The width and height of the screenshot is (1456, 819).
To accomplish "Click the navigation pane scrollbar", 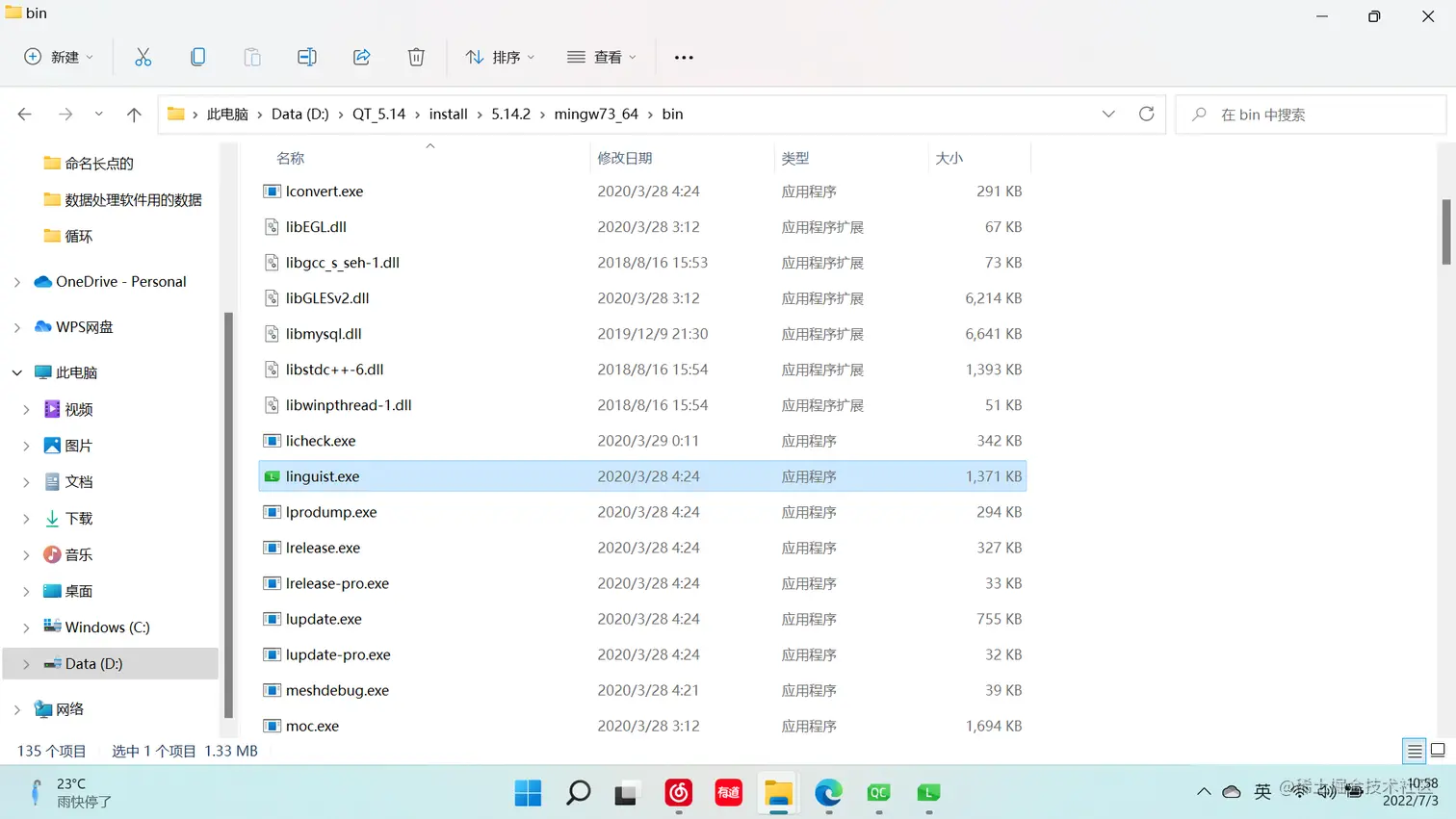I will click(x=228, y=515).
